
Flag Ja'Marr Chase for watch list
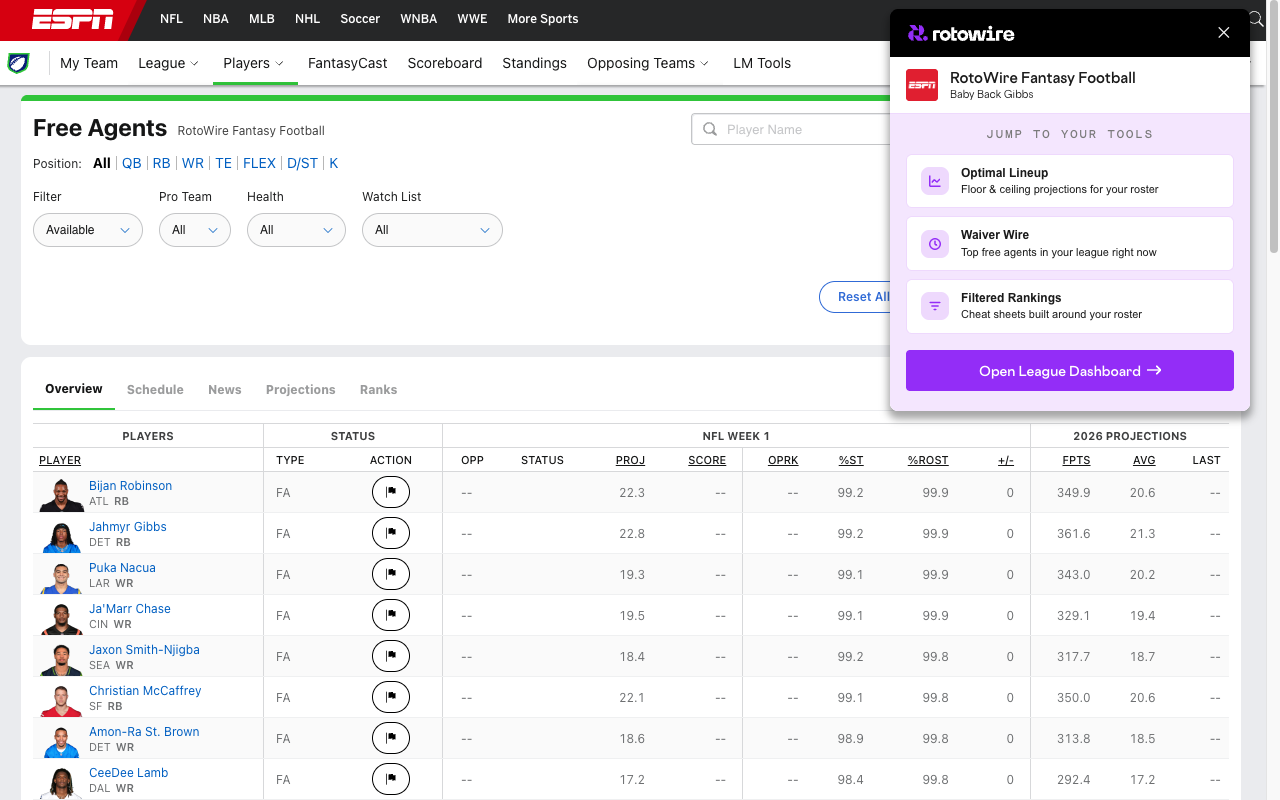tap(391, 615)
